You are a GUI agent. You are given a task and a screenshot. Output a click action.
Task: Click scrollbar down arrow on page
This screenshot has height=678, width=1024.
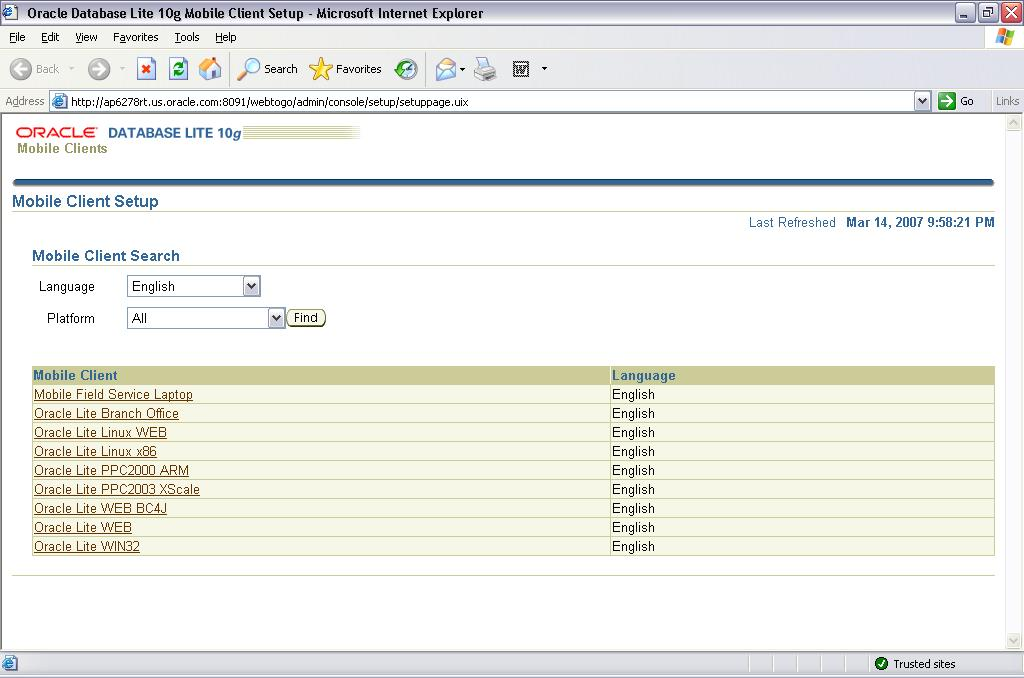click(x=1013, y=641)
